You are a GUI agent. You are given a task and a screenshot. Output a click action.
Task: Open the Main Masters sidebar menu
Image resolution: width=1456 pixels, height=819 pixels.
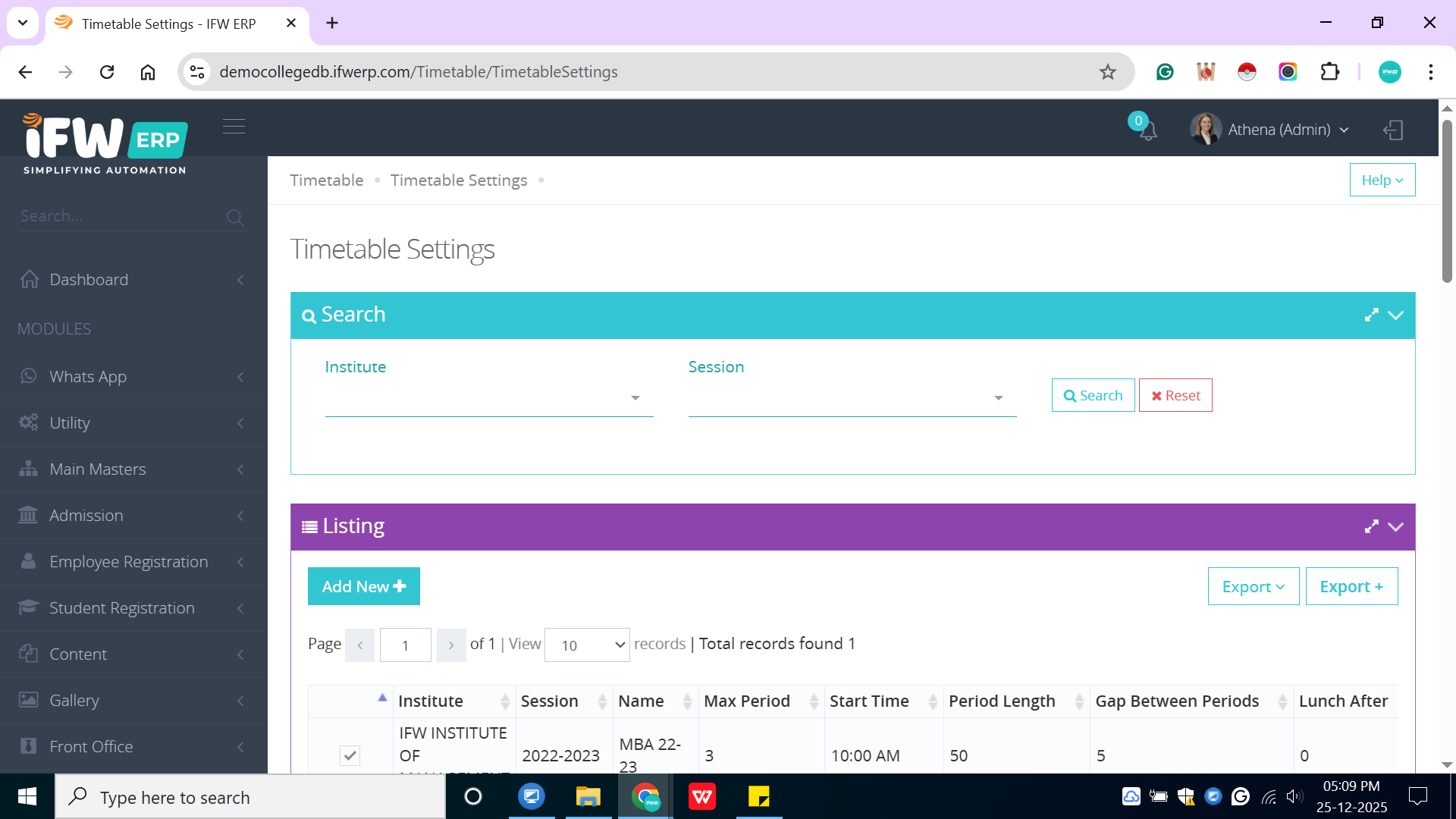(x=97, y=469)
